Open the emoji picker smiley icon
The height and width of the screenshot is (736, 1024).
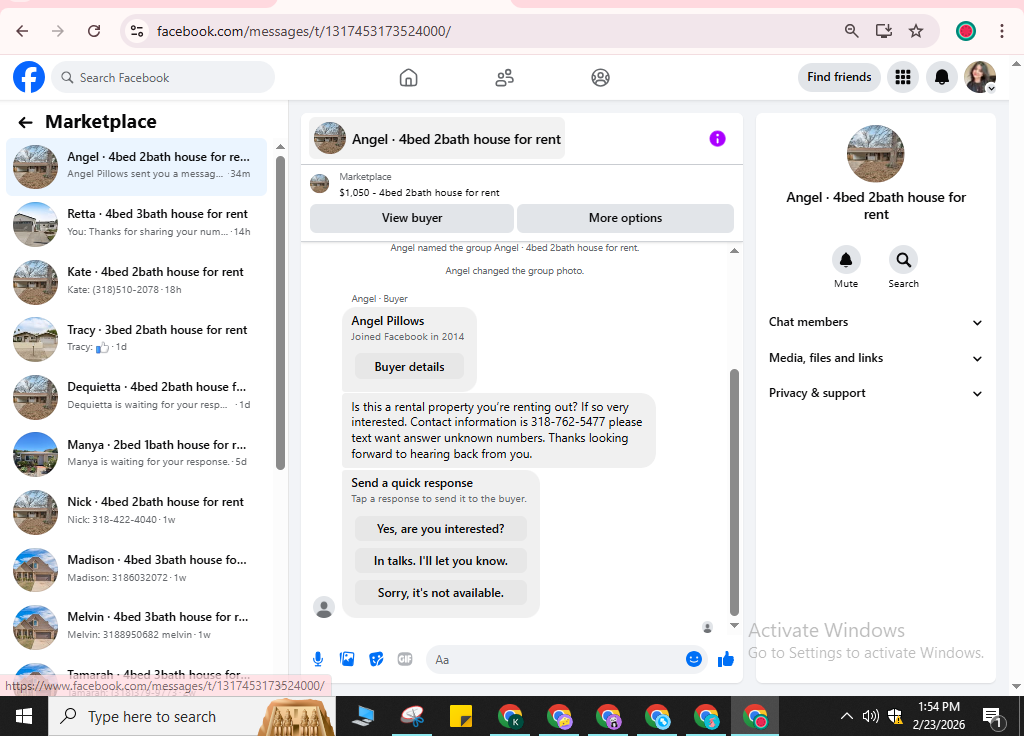click(x=694, y=660)
